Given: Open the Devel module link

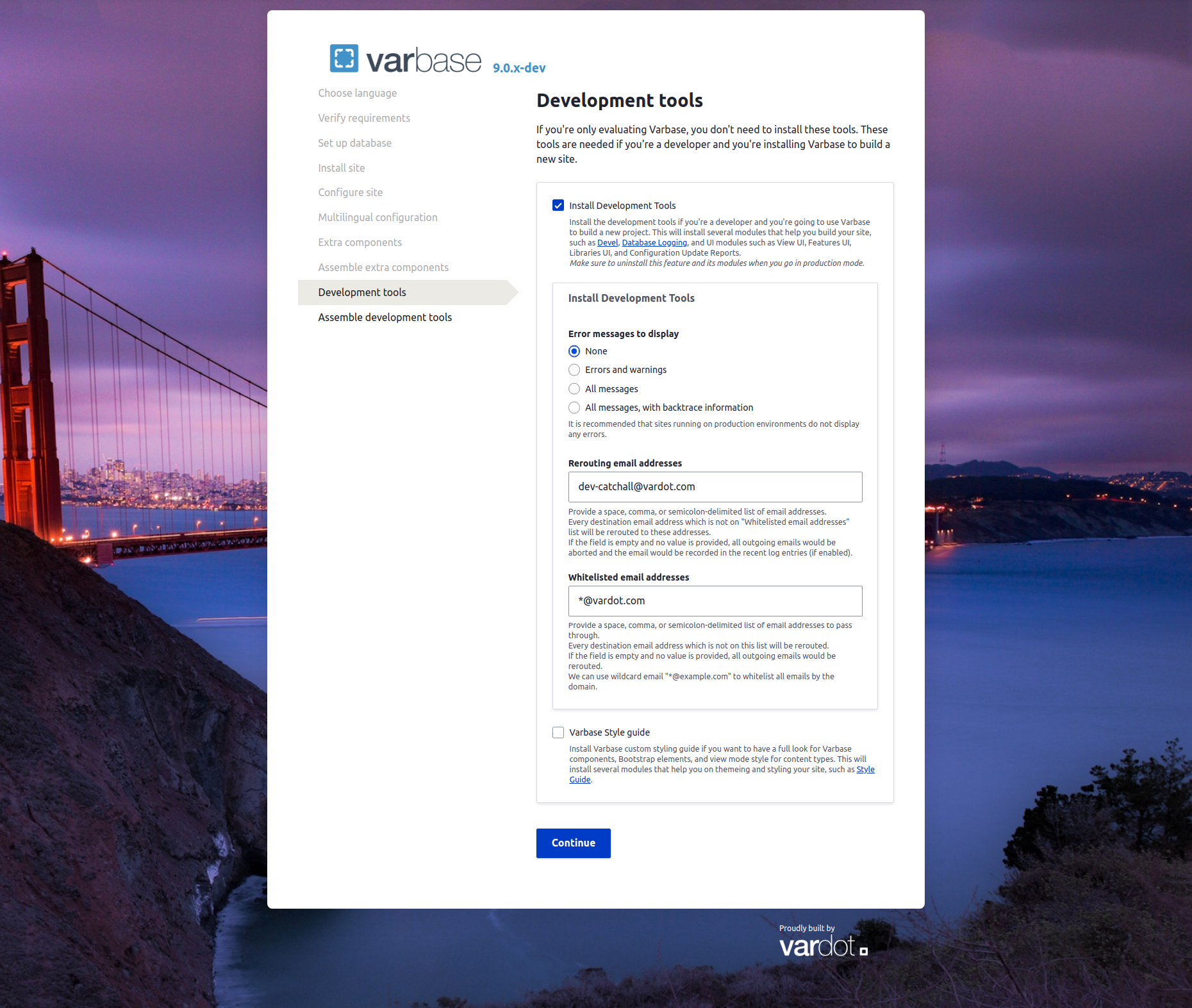Looking at the screenshot, I should tap(608, 243).
